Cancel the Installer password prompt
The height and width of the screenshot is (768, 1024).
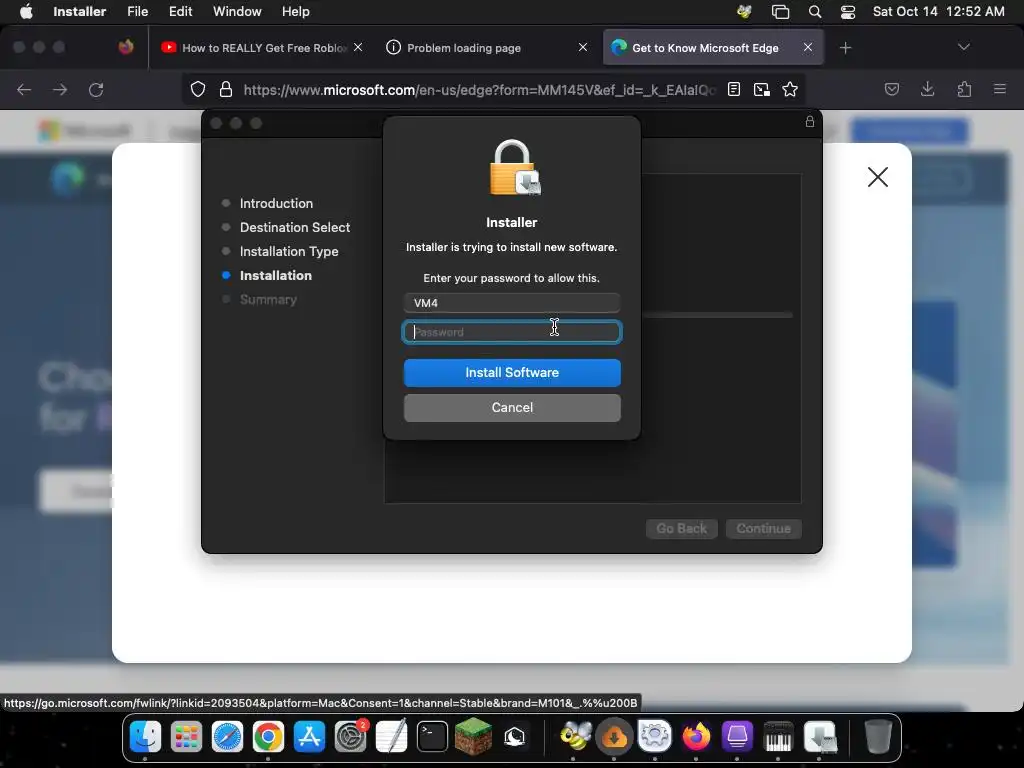coord(512,408)
